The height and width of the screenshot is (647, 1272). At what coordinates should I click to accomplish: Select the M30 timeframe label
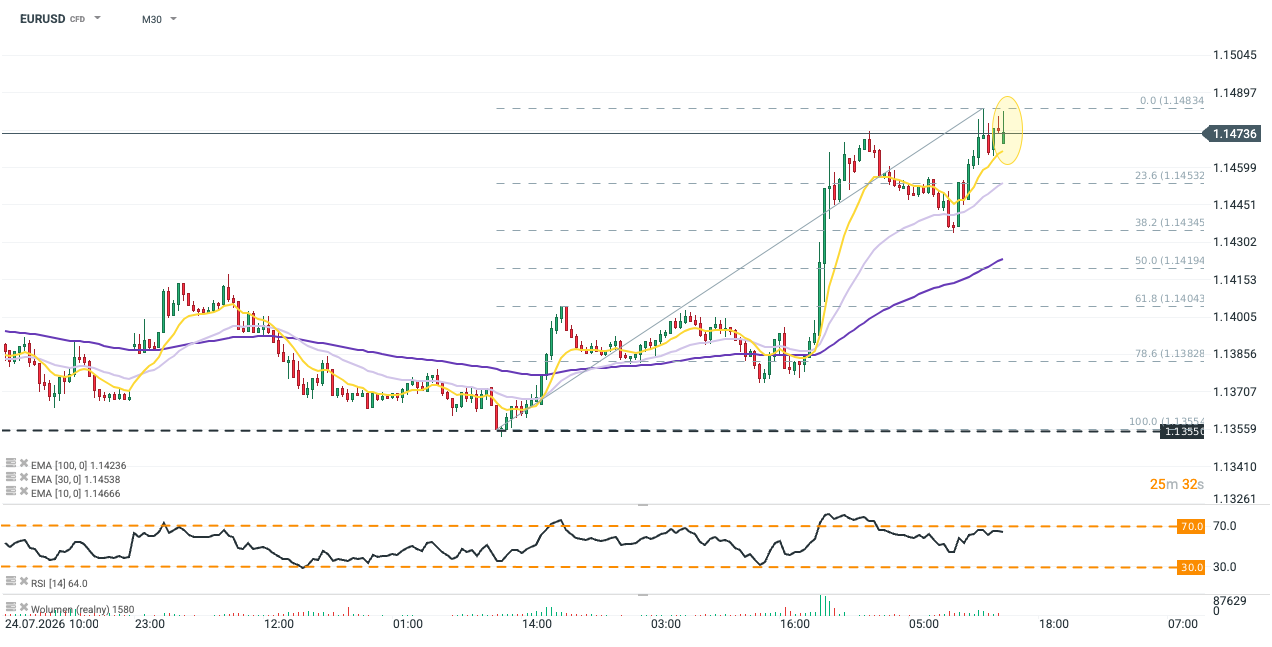click(152, 19)
